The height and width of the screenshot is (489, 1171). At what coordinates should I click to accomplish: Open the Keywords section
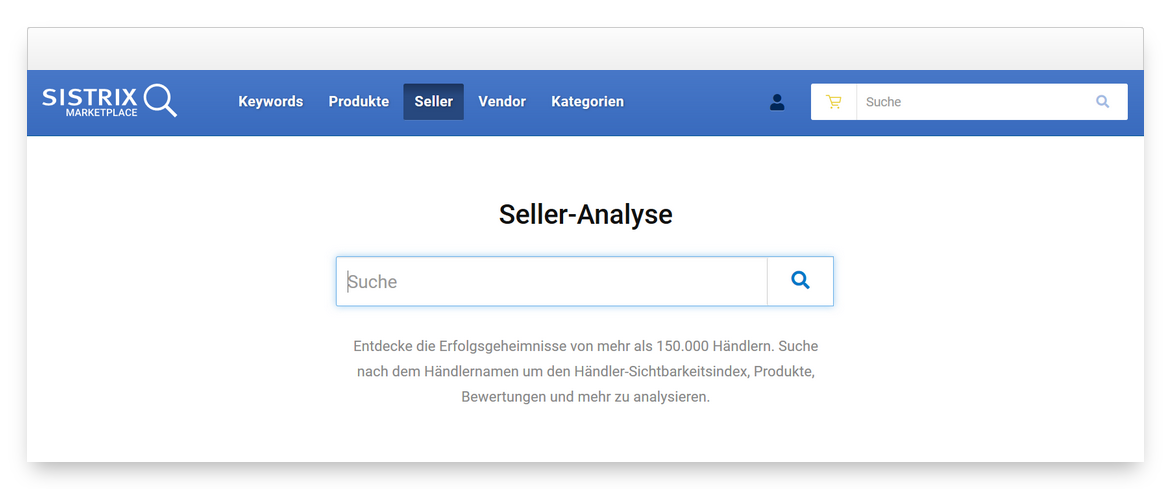(270, 102)
